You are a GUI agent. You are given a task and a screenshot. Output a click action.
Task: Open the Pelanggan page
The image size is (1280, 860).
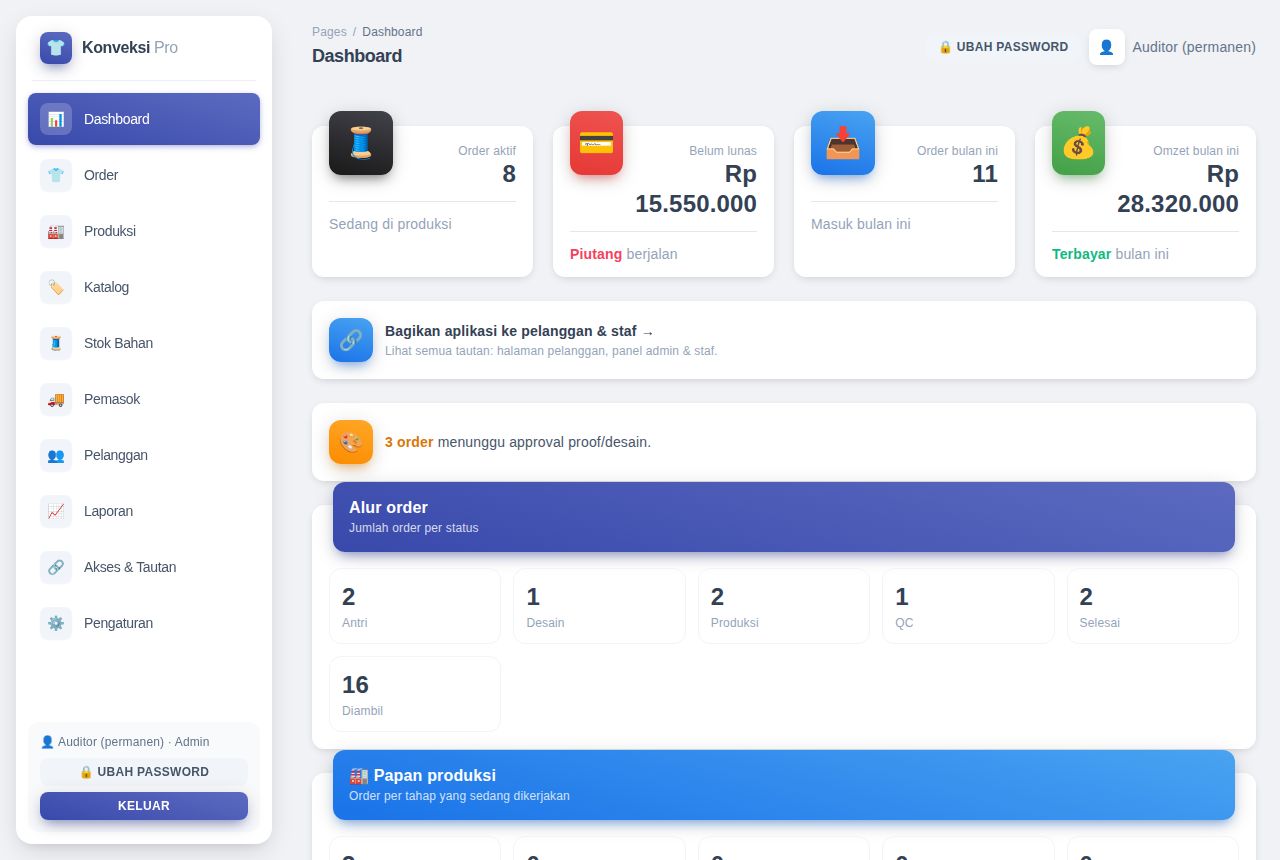tap(144, 455)
